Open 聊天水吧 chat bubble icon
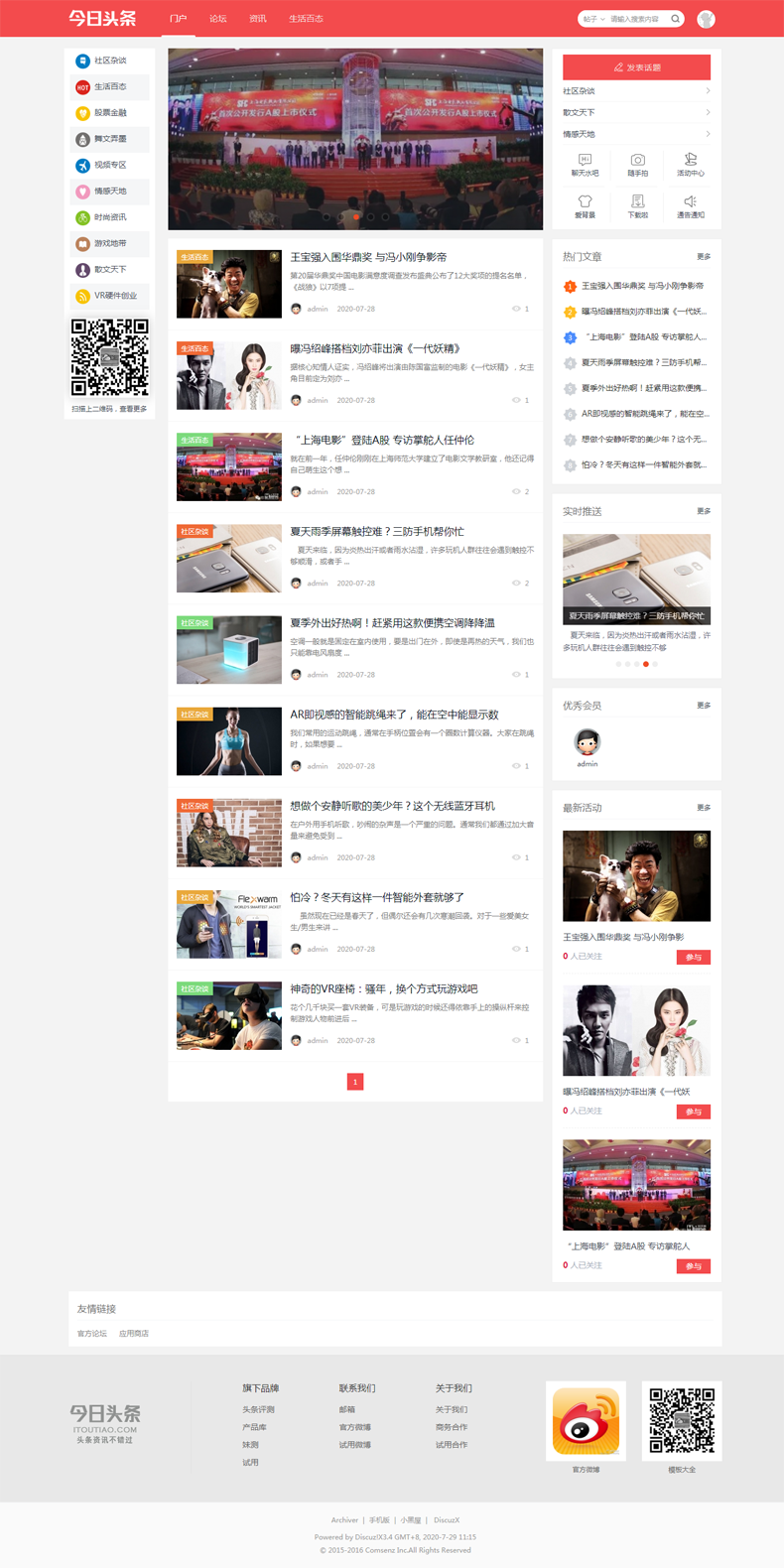This screenshot has width=784, height=1568. 585,160
